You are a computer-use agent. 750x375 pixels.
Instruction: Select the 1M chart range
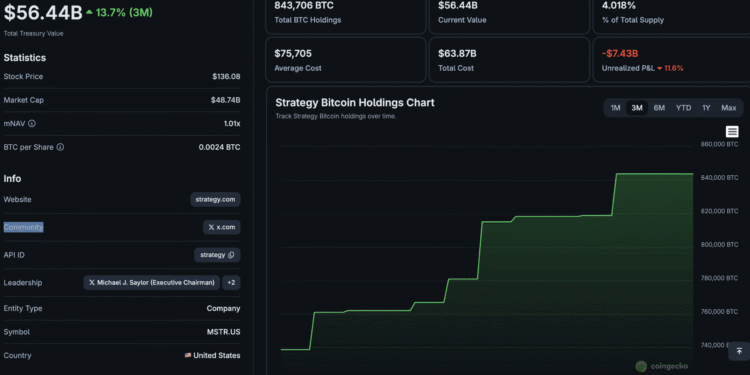tap(615, 108)
